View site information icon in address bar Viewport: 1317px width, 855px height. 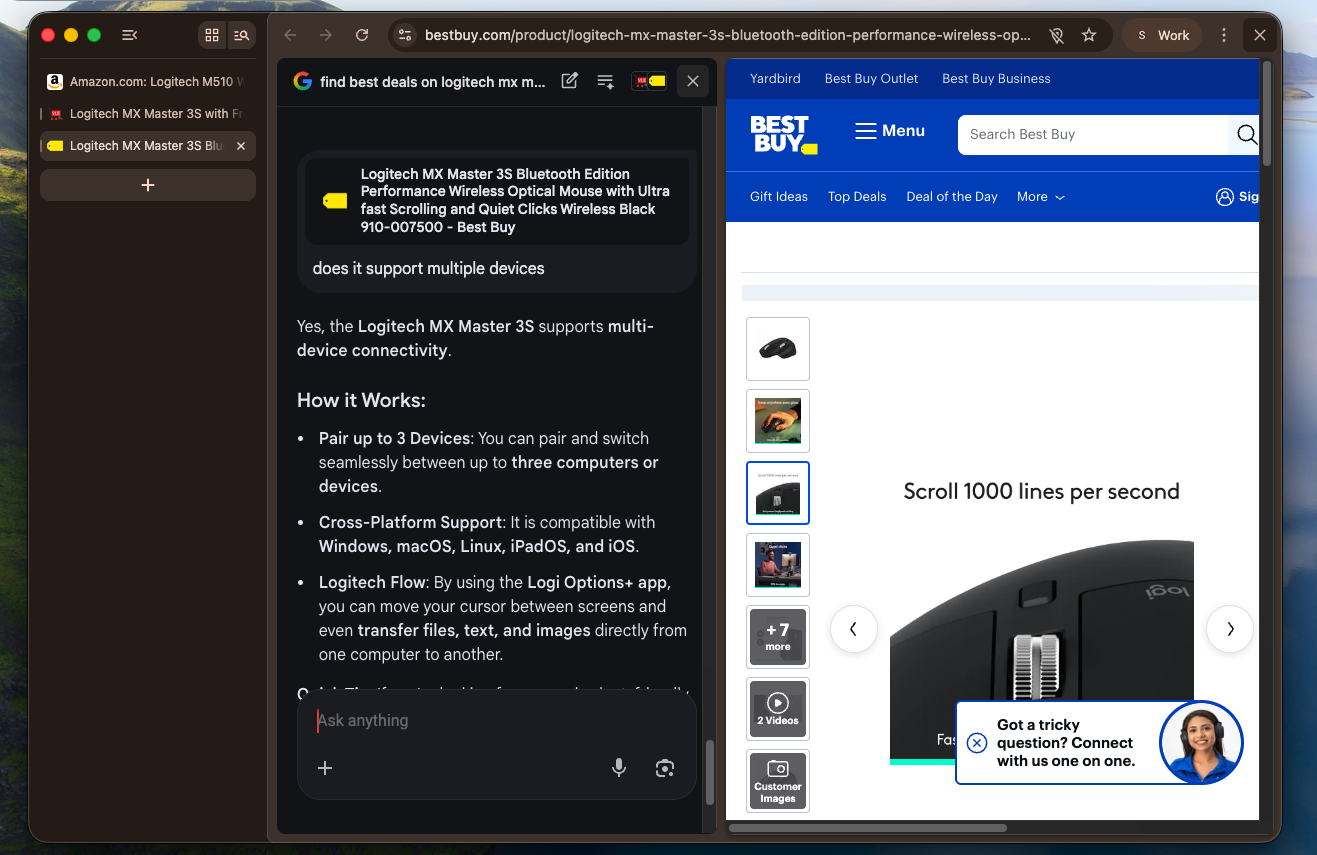tap(404, 35)
